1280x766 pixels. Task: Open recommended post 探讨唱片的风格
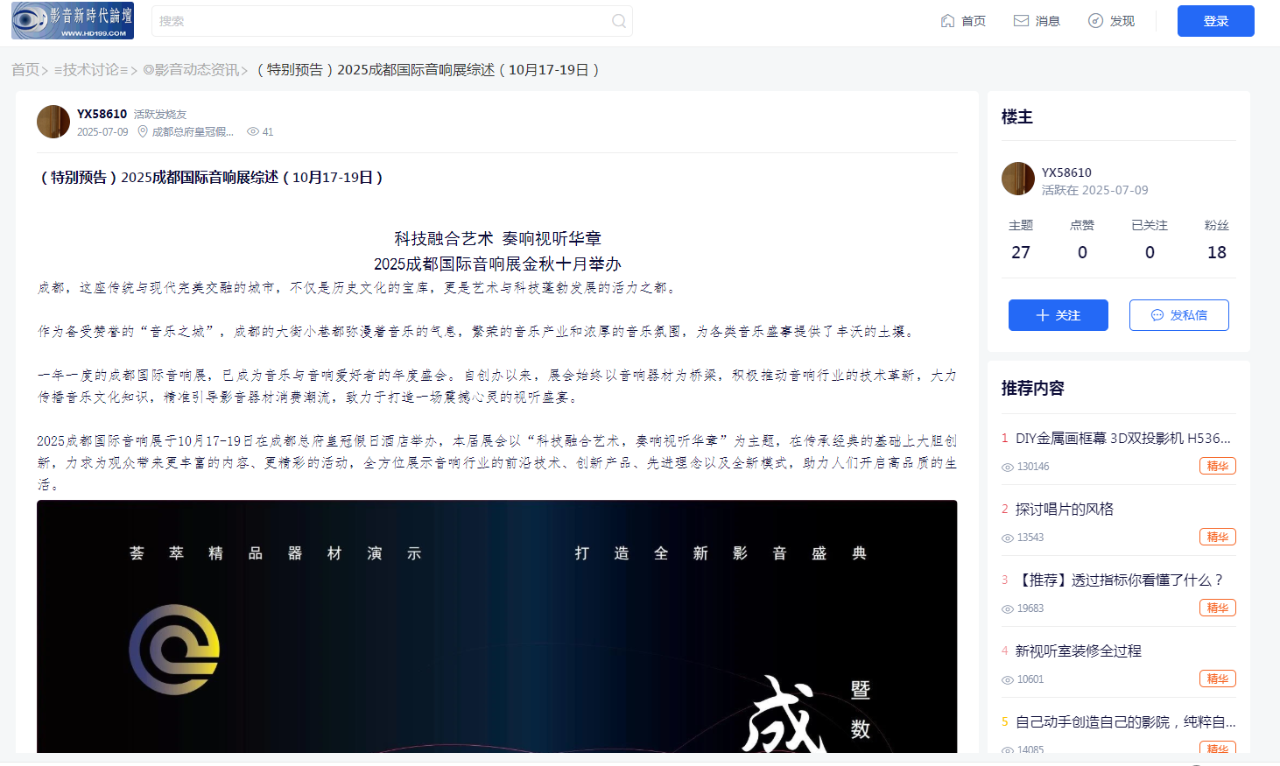(x=1064, y=509)
